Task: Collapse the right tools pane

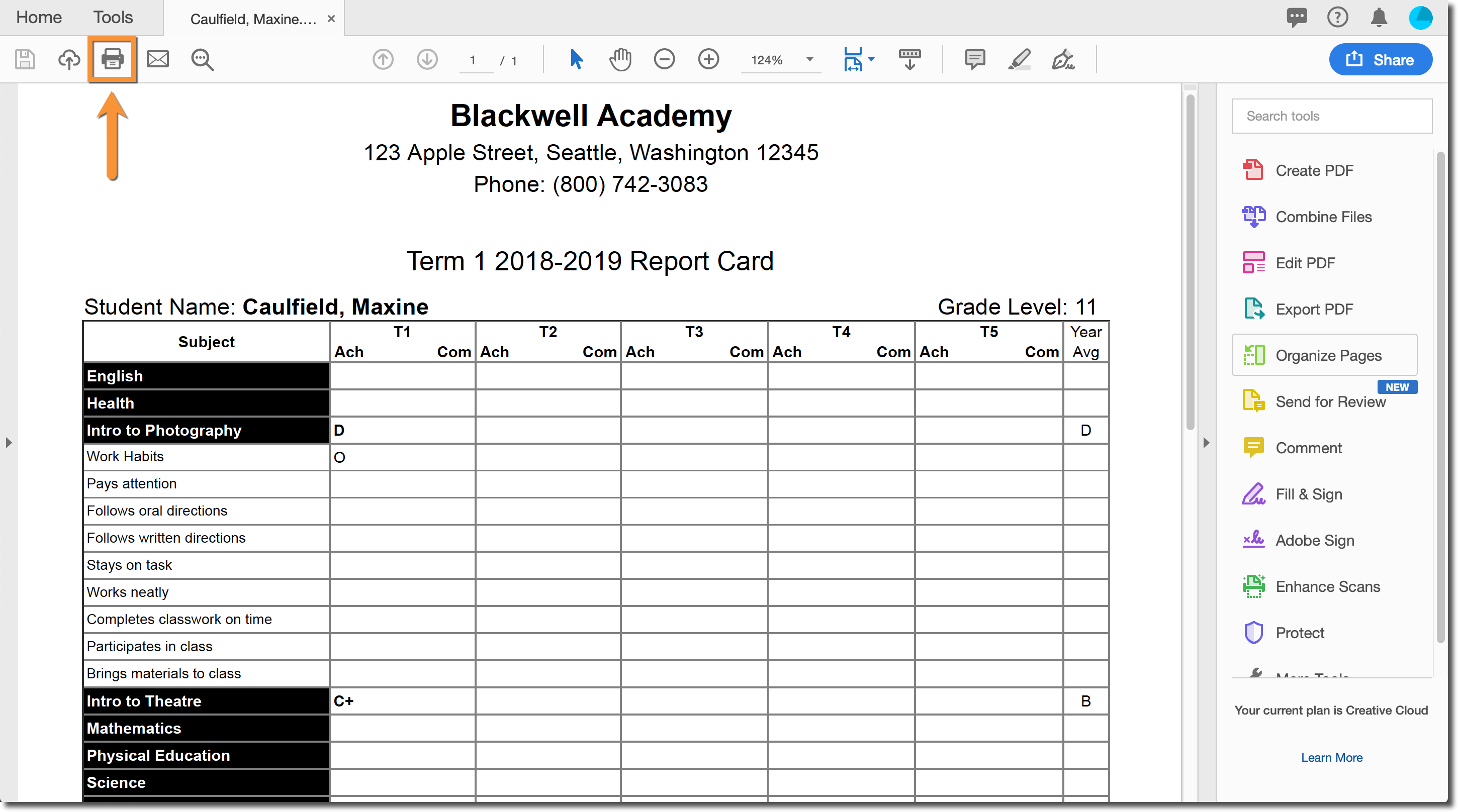Action: [x=1206, y=443]
